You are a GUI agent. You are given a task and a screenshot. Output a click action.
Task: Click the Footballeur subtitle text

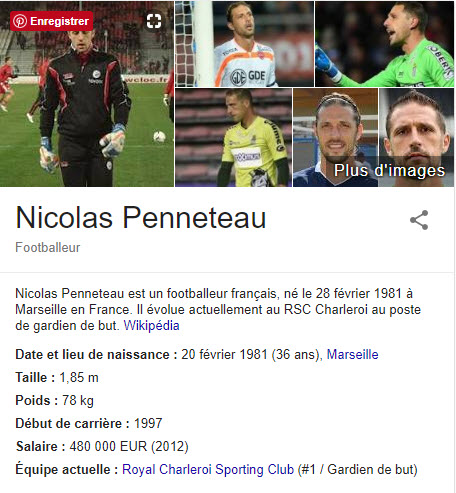click(48, 248)
